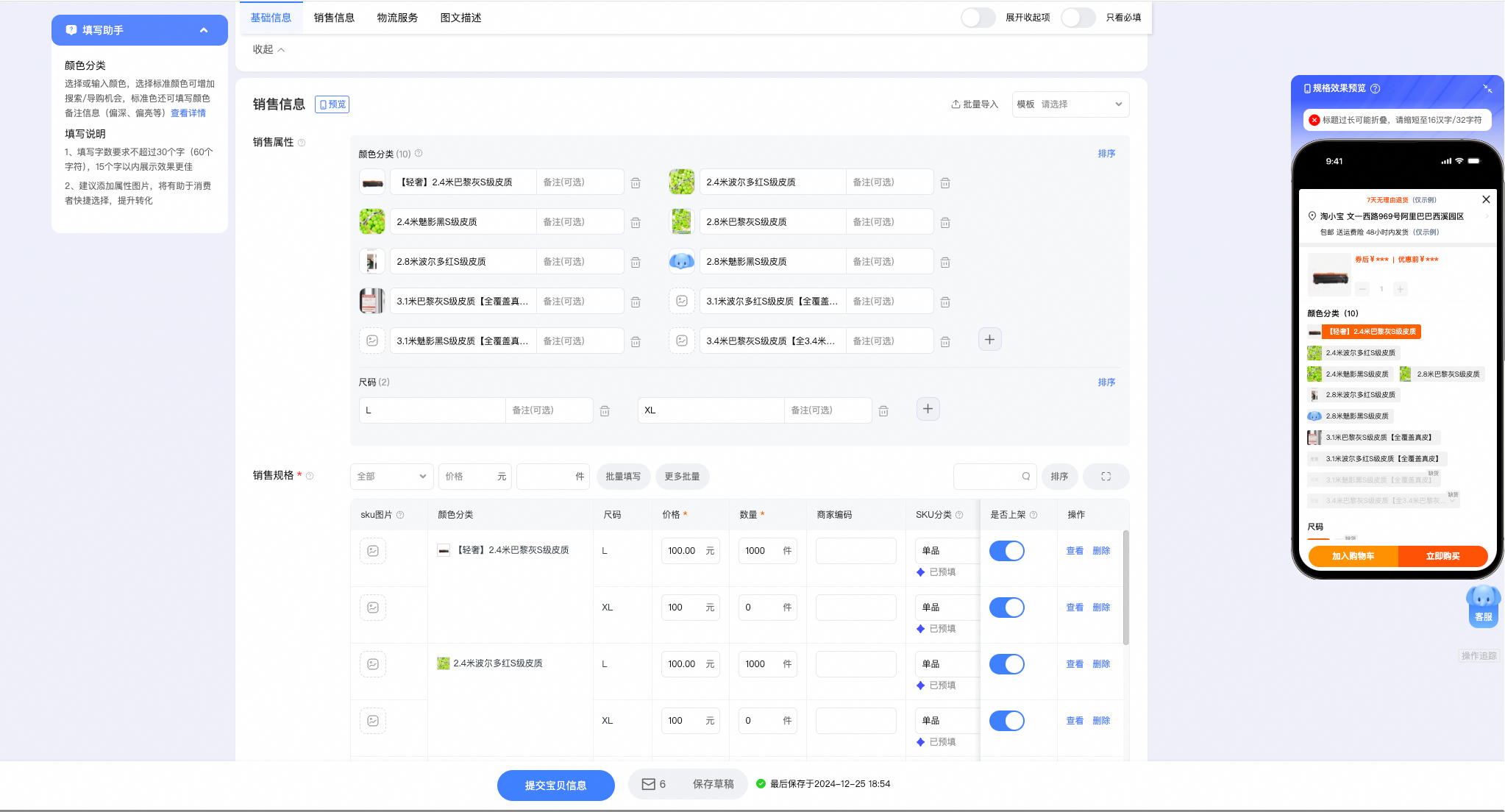Image resolution: width=1505 pixels, height=812 pixels.
Task: Open the 查看详情 link
Action: 188,113
